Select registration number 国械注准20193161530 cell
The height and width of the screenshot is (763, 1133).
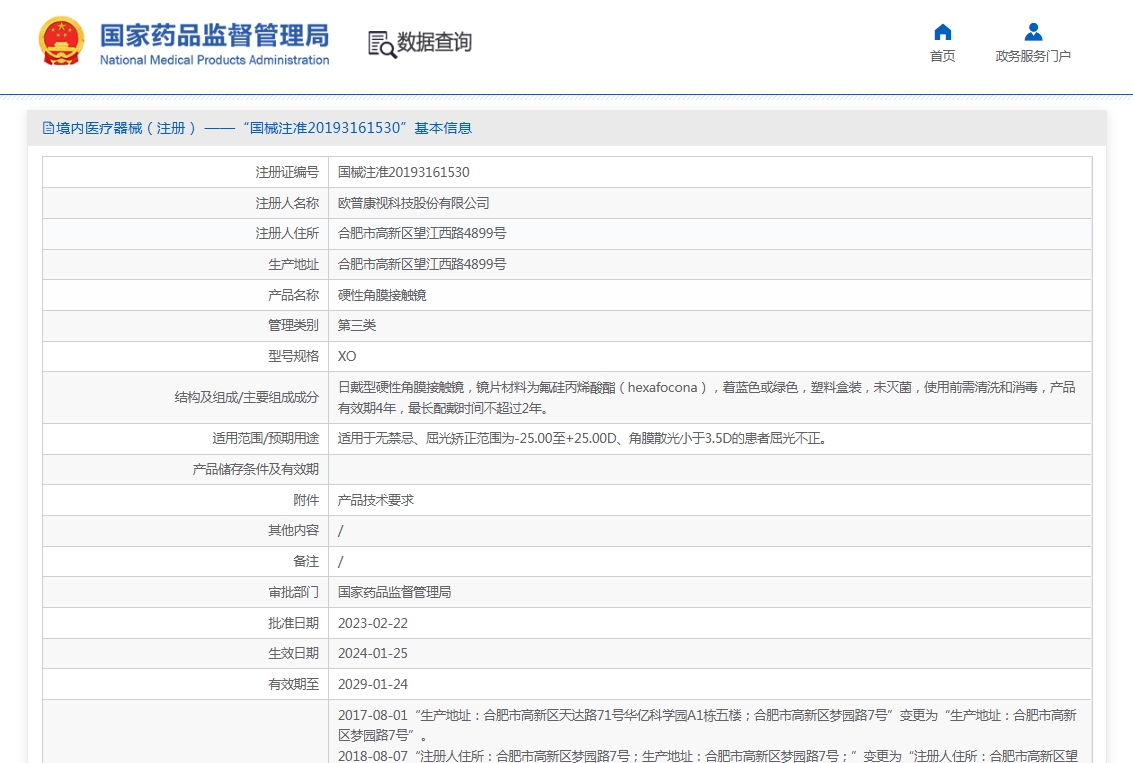coord(403,172)
